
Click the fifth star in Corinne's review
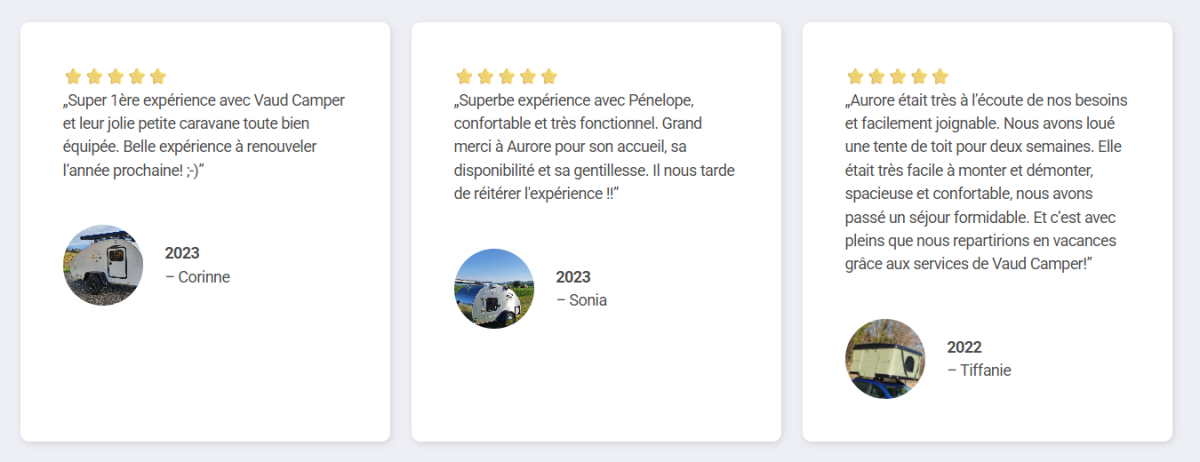pyautogui.click(x=158, y=76)
